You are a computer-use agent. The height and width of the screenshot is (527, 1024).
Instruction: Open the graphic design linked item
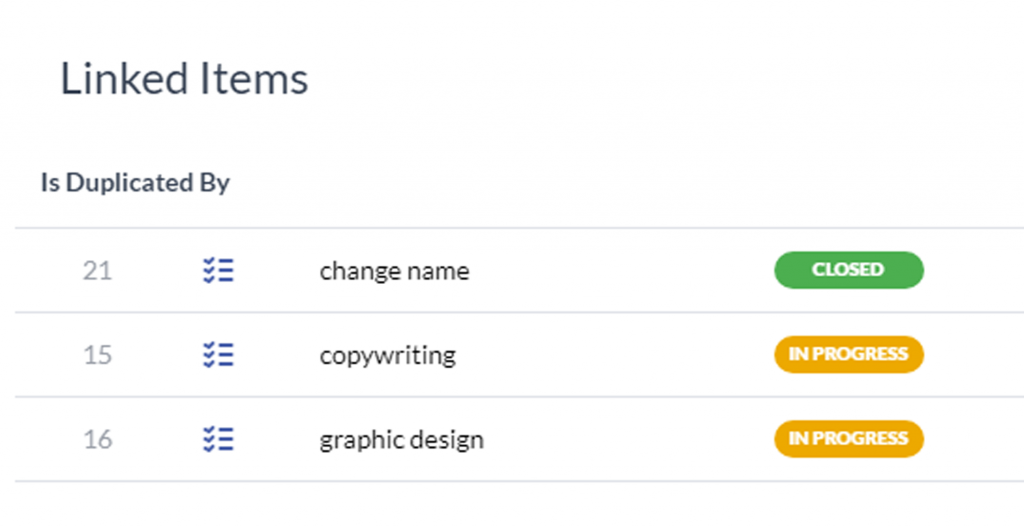tap(401, 439)
